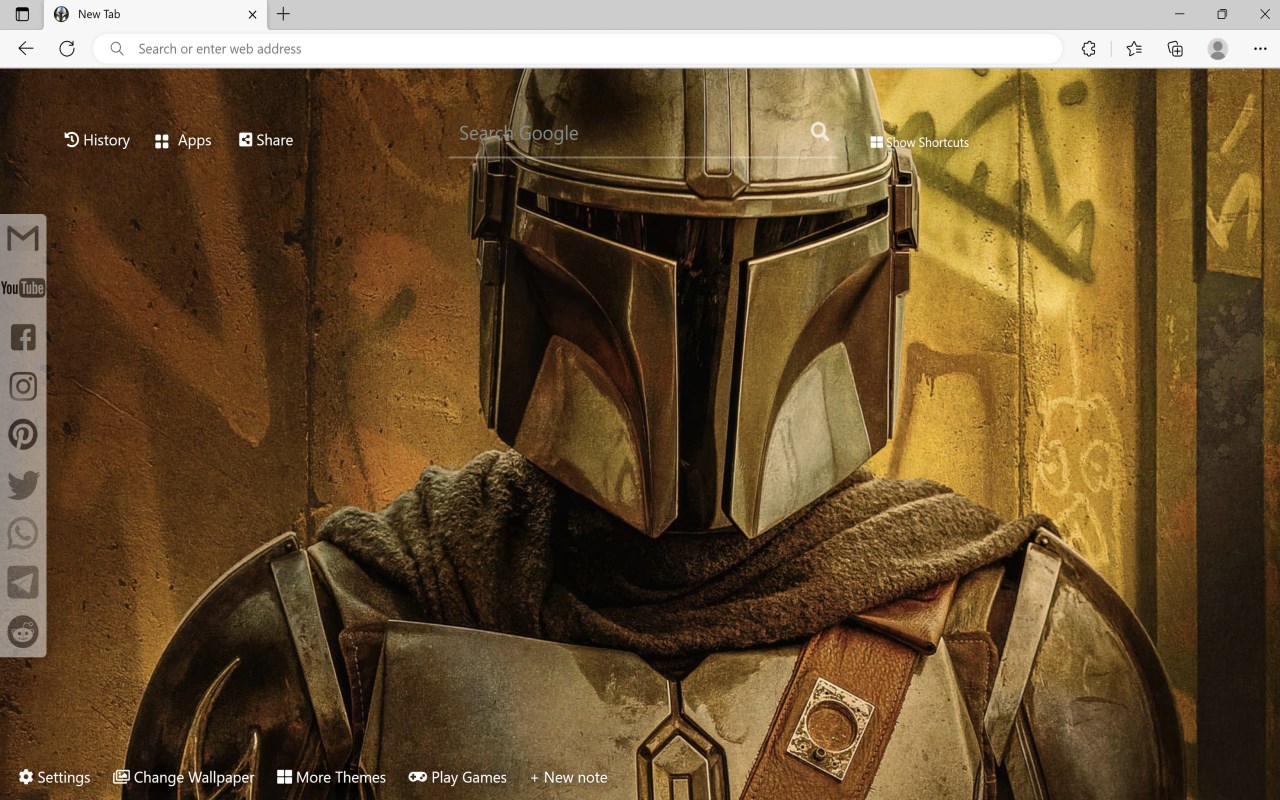Open Facebook shortcut in sidebar

[23, 337]
